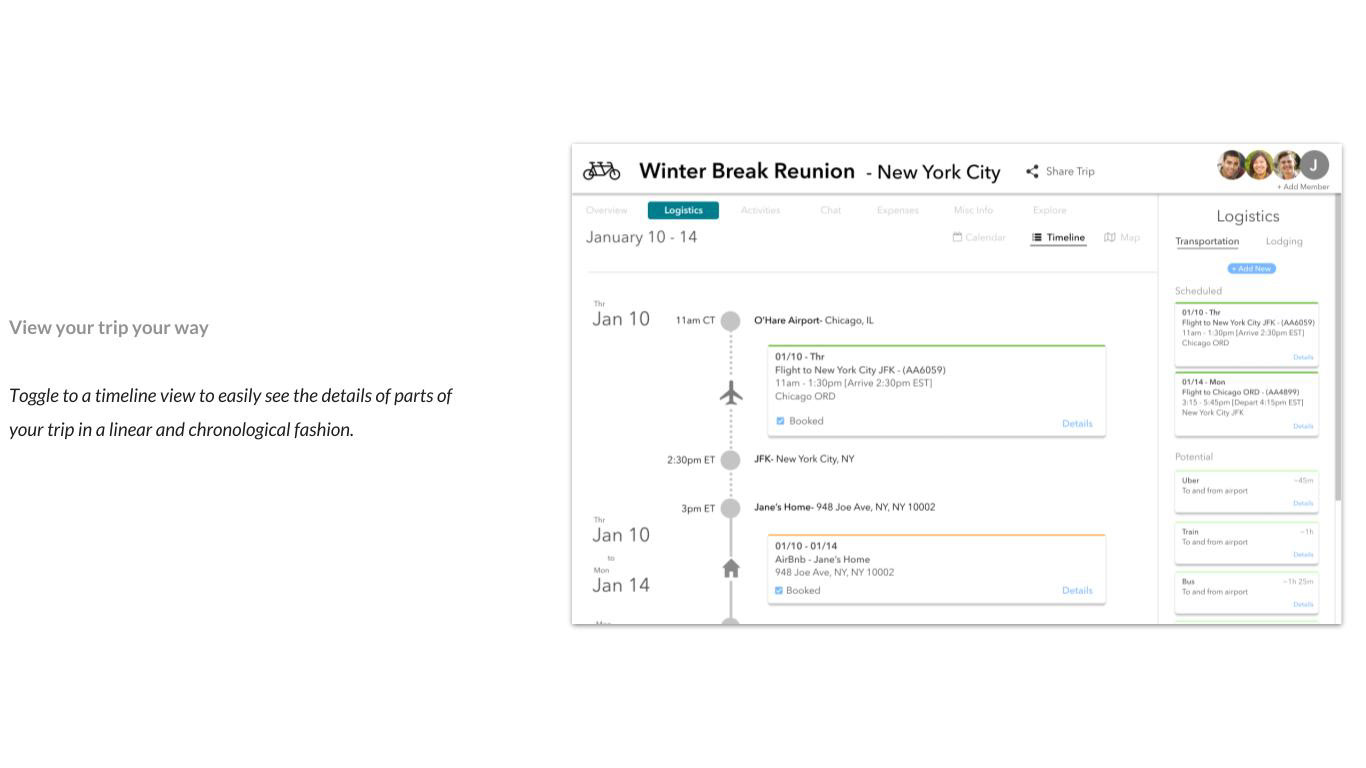Click the 'Scheduled' section heading

click(x=1198, y=291)
